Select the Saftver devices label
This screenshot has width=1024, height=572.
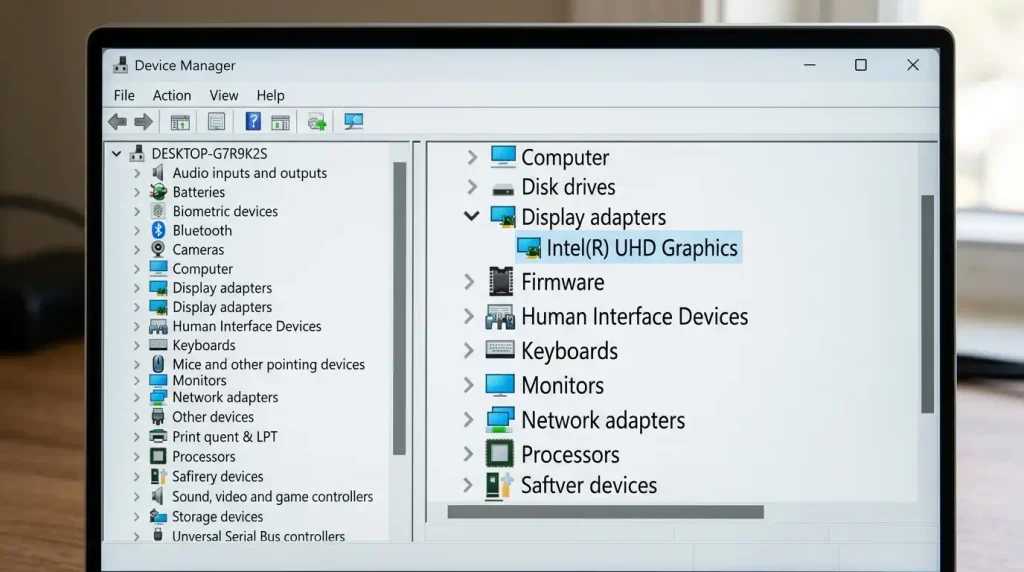click(589, 485)
